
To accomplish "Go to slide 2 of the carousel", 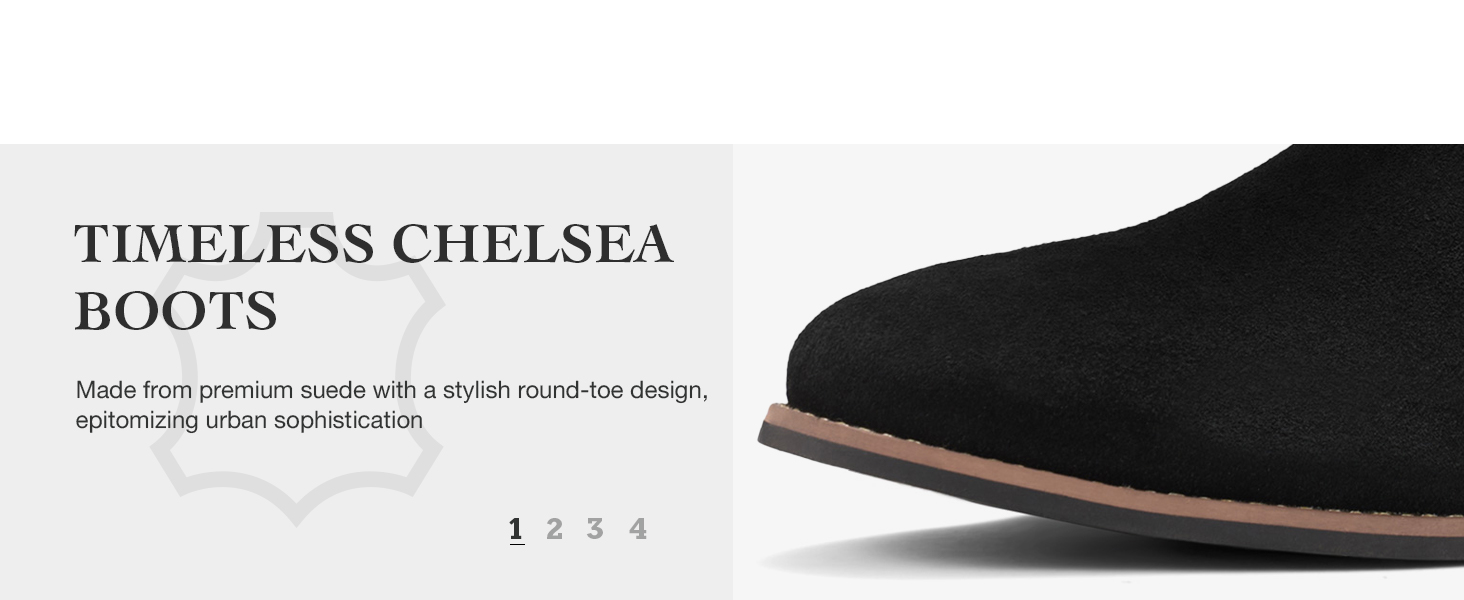I will coord(554,529).
